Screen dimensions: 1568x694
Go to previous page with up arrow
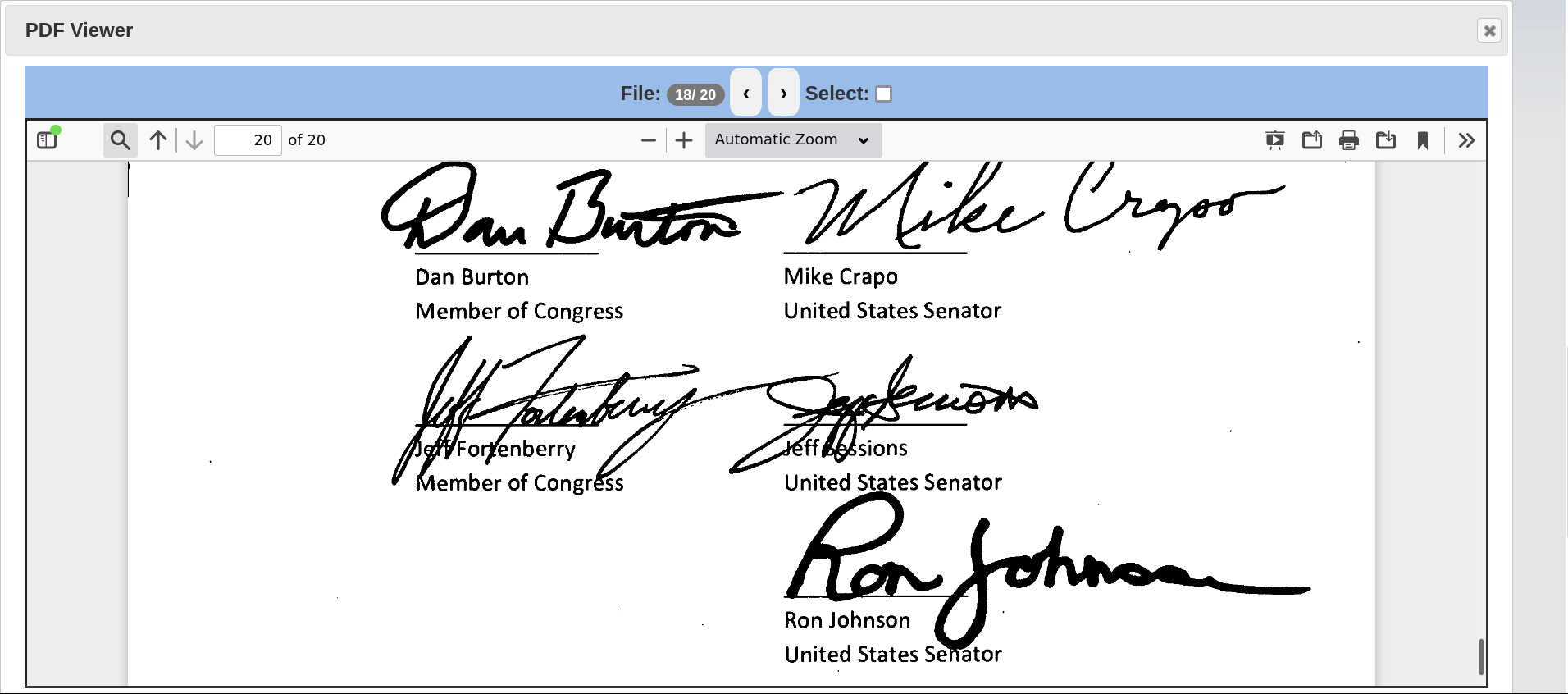click(x=158, y=140)
